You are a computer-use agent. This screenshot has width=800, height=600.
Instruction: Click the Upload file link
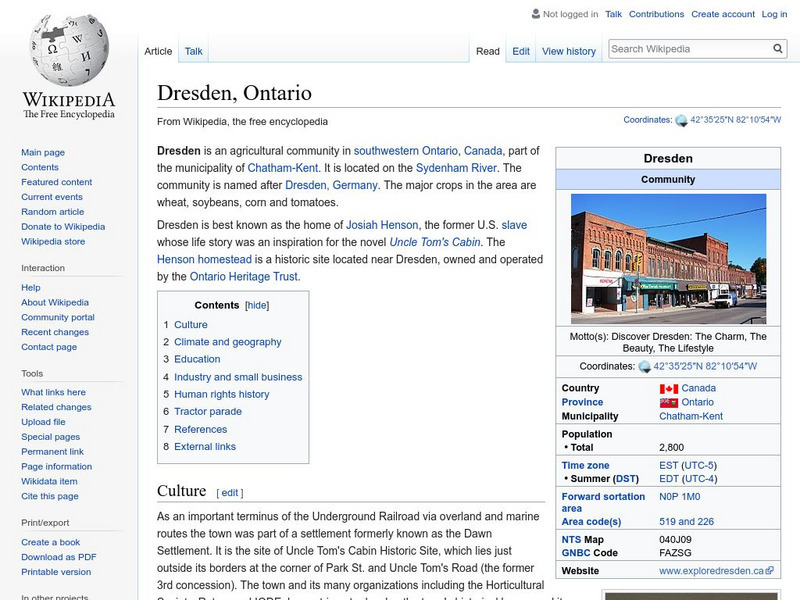pyautogui.click(x=43, y=421)
